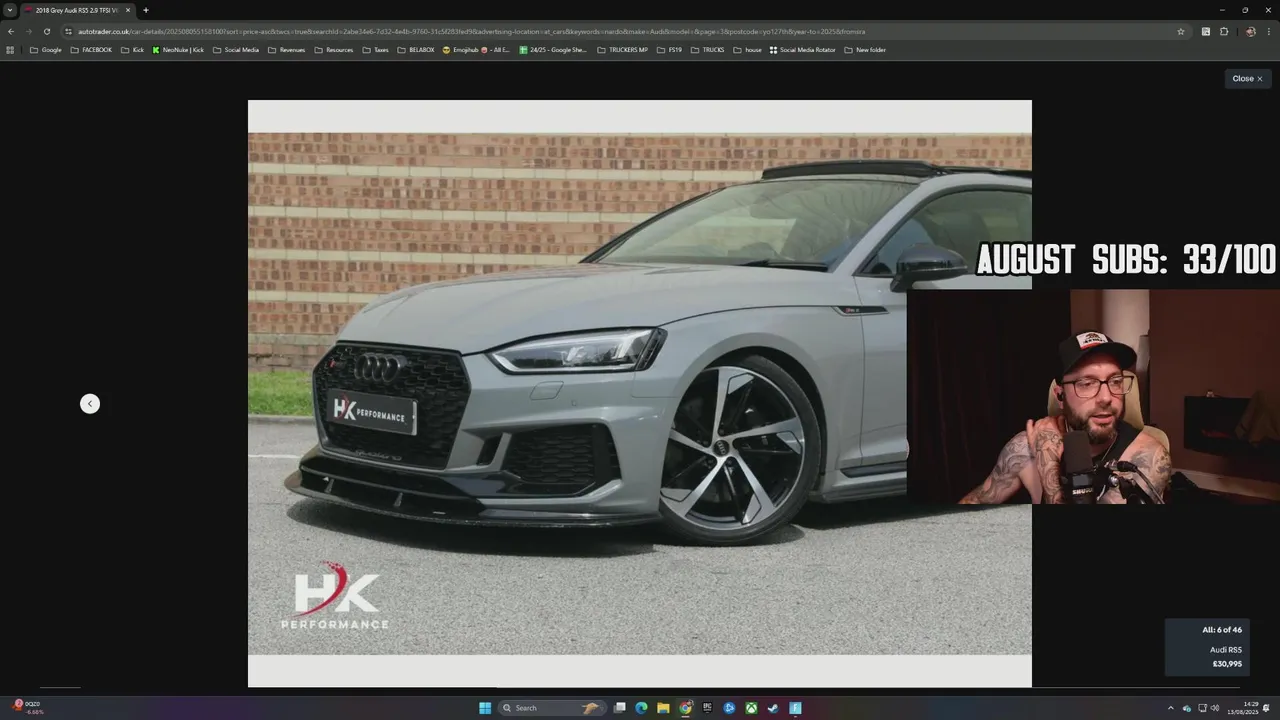The width and height of the screenshot is (1280, 720).
Task: Open the Social Media Rotator bookmark
Action: (x=802, y=50)
